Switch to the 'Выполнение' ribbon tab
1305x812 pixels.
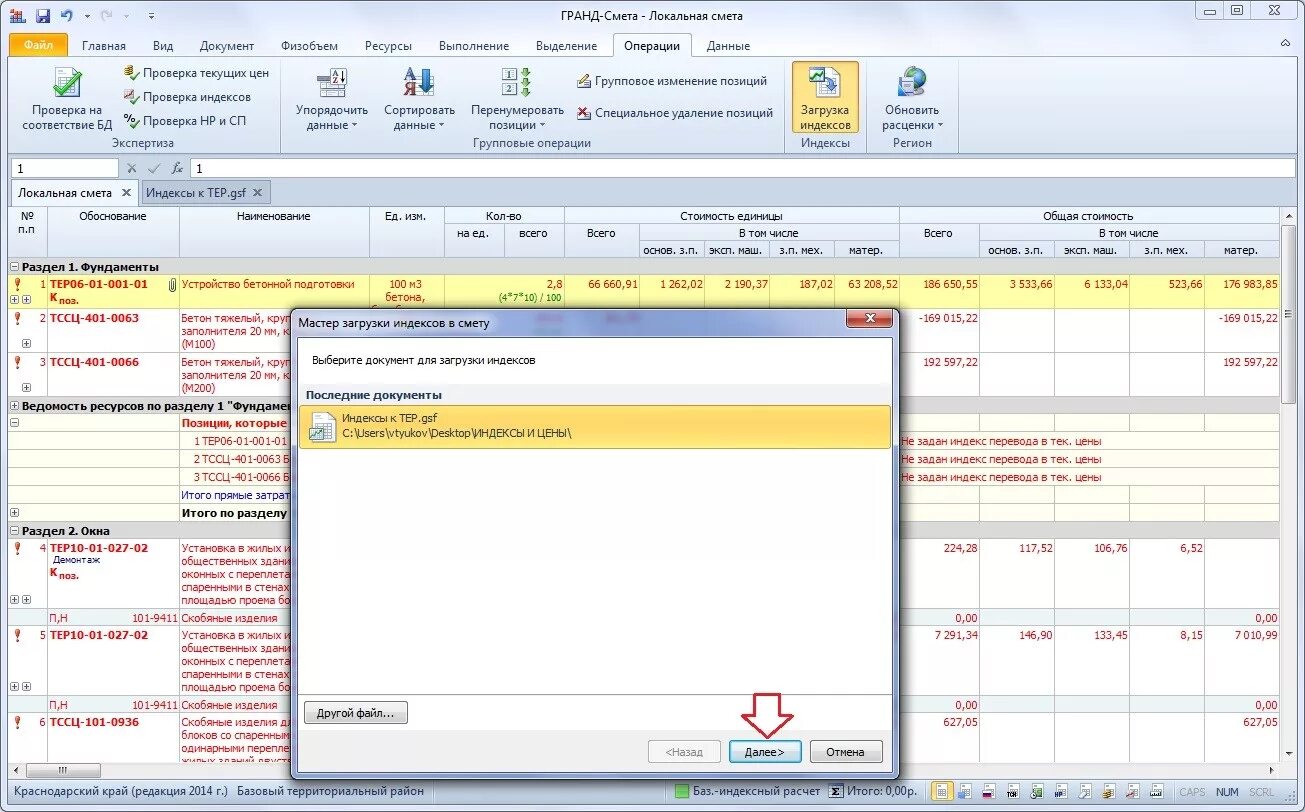pyautogui.click(x=472, y=46)
